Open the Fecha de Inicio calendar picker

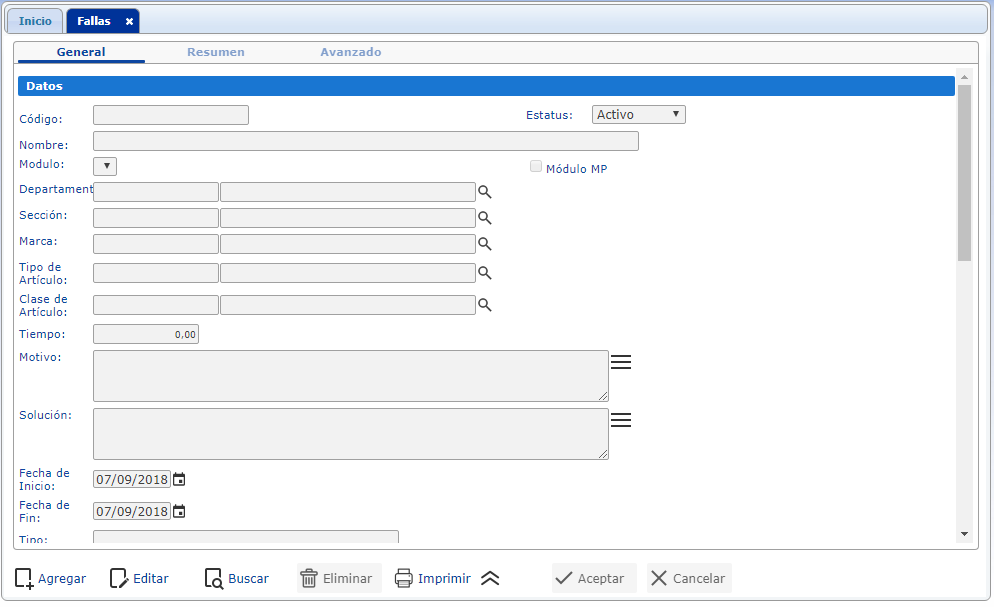coord(179,480)
